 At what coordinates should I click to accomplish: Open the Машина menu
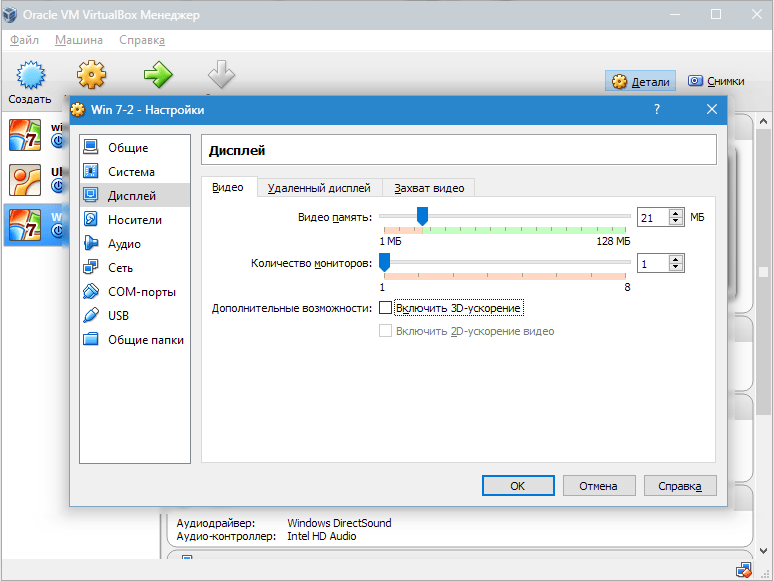(x=79, y=40)
